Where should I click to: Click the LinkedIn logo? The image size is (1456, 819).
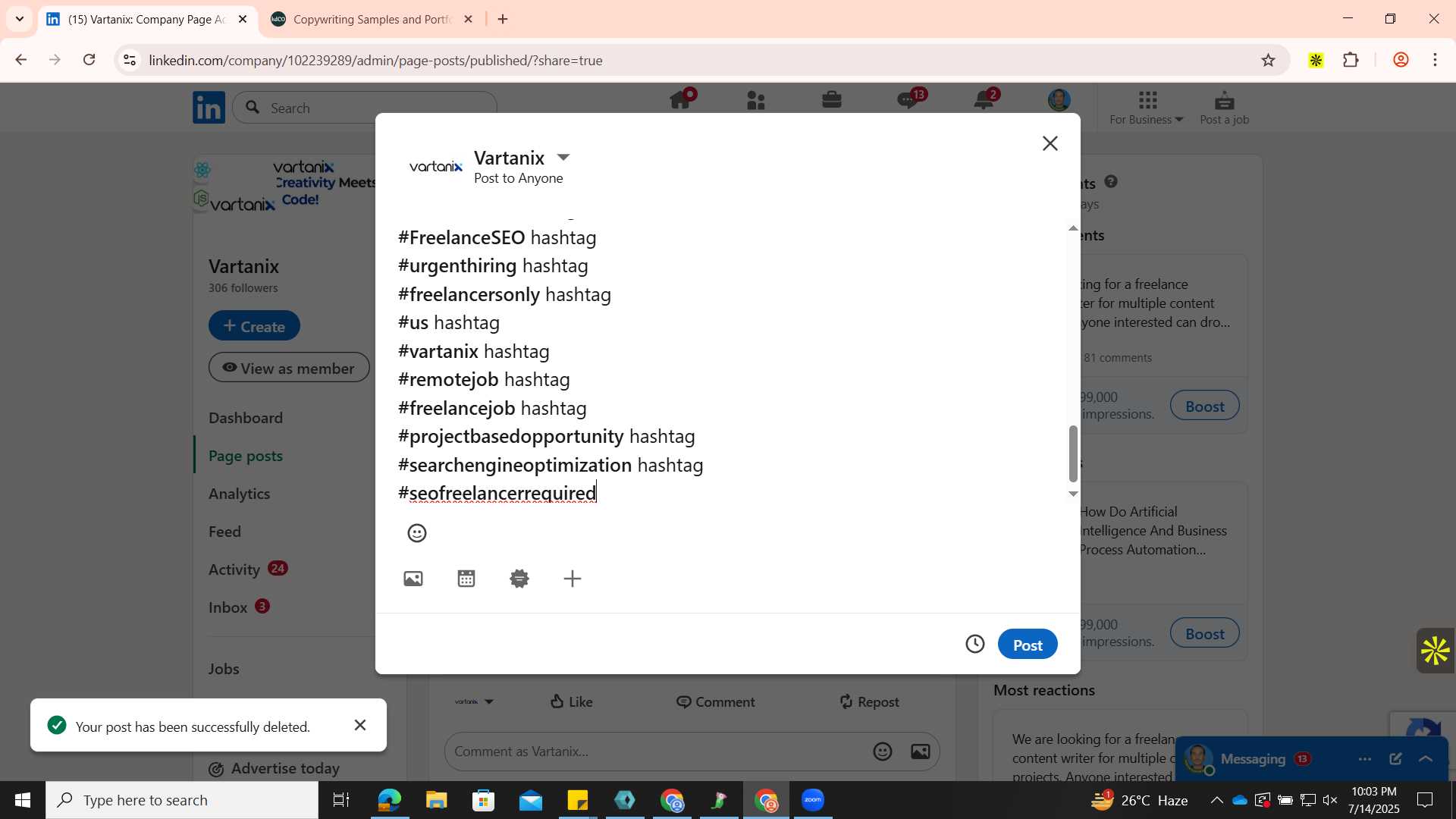tap(209, 108)
